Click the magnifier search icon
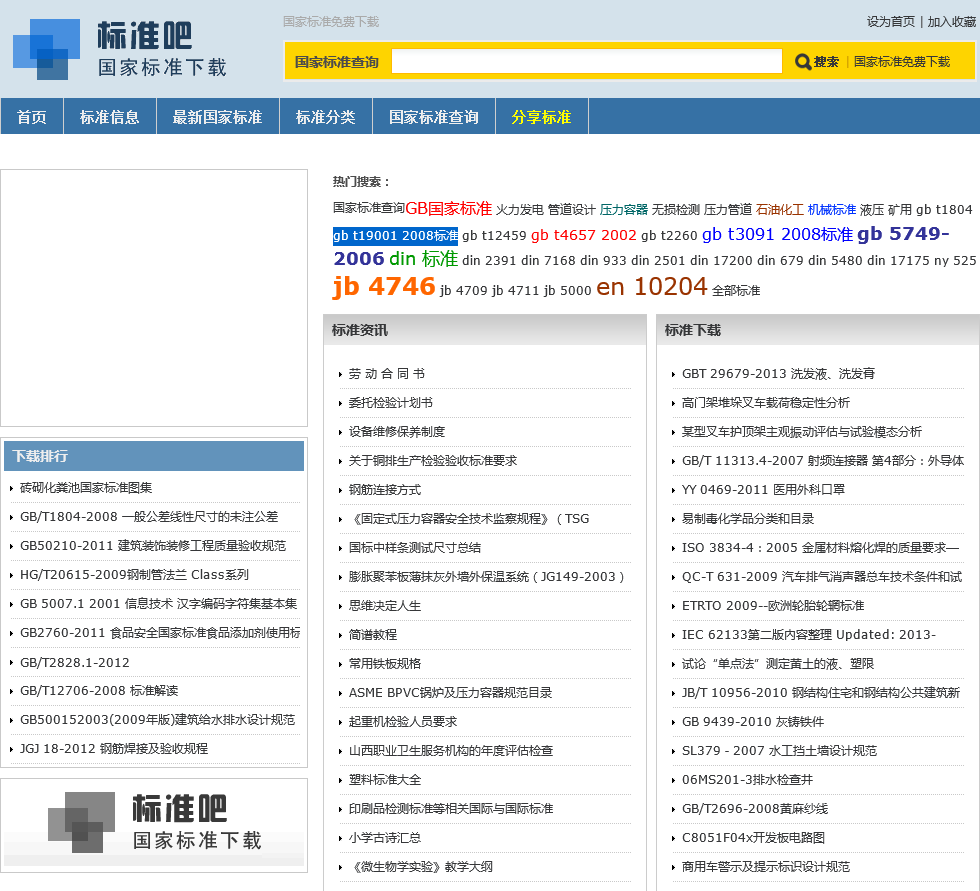This screenshot has height=891, width=980. tap(803, 62)
